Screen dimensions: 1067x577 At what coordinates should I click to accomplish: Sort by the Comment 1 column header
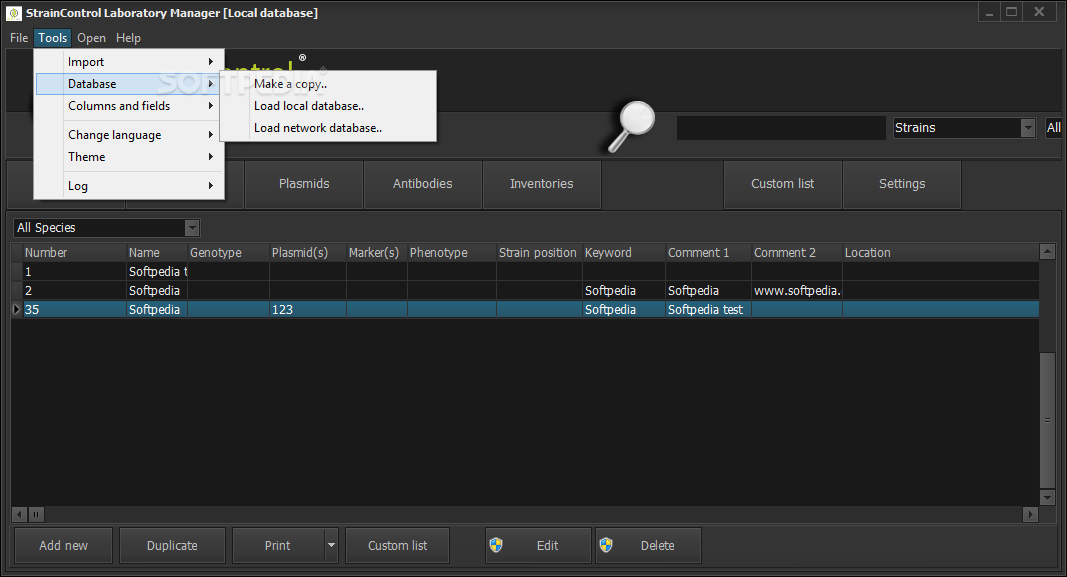point(708,252)
